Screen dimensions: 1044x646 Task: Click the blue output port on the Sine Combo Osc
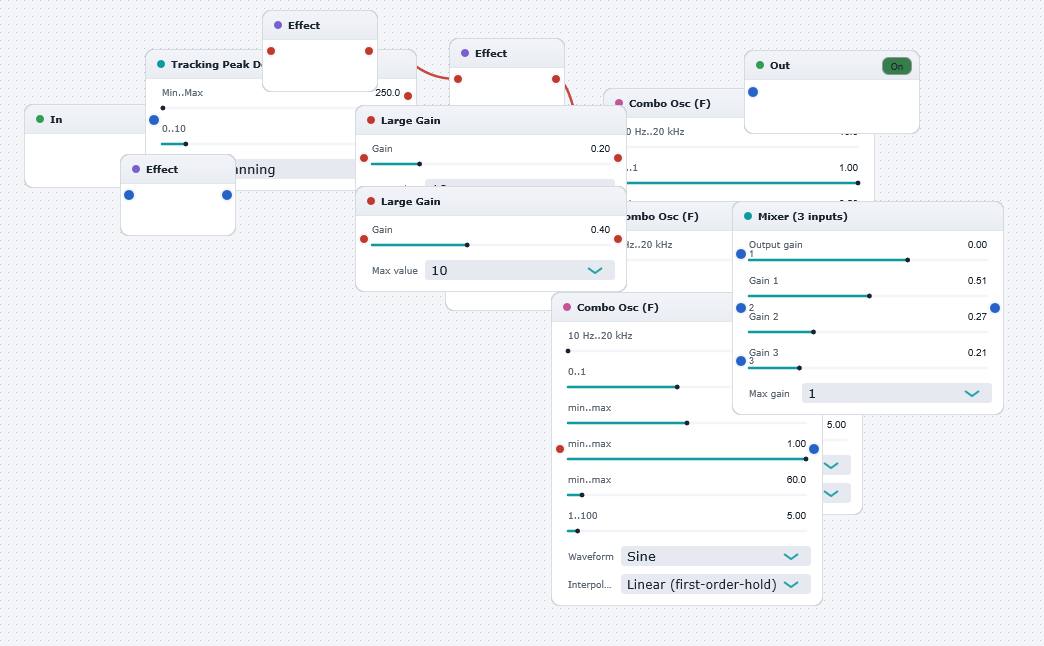coord(814,449)
